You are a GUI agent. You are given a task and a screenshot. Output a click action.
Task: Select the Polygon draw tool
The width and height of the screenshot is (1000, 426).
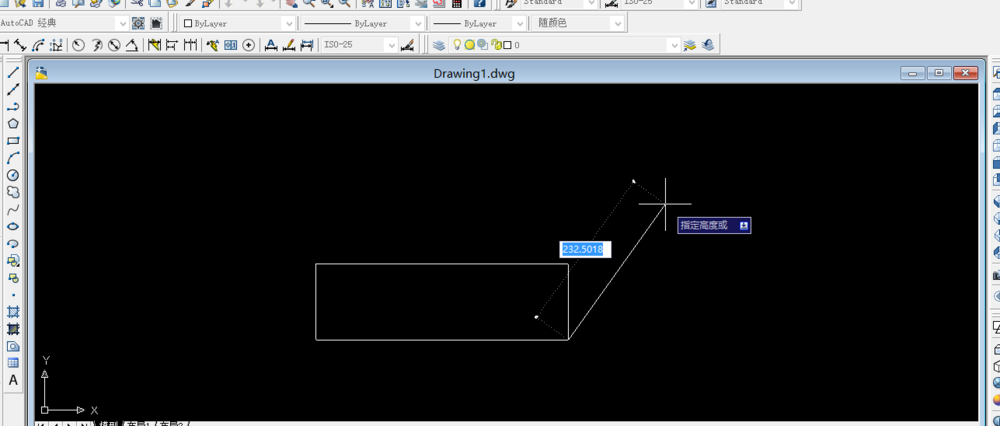[x=13, y=124]
